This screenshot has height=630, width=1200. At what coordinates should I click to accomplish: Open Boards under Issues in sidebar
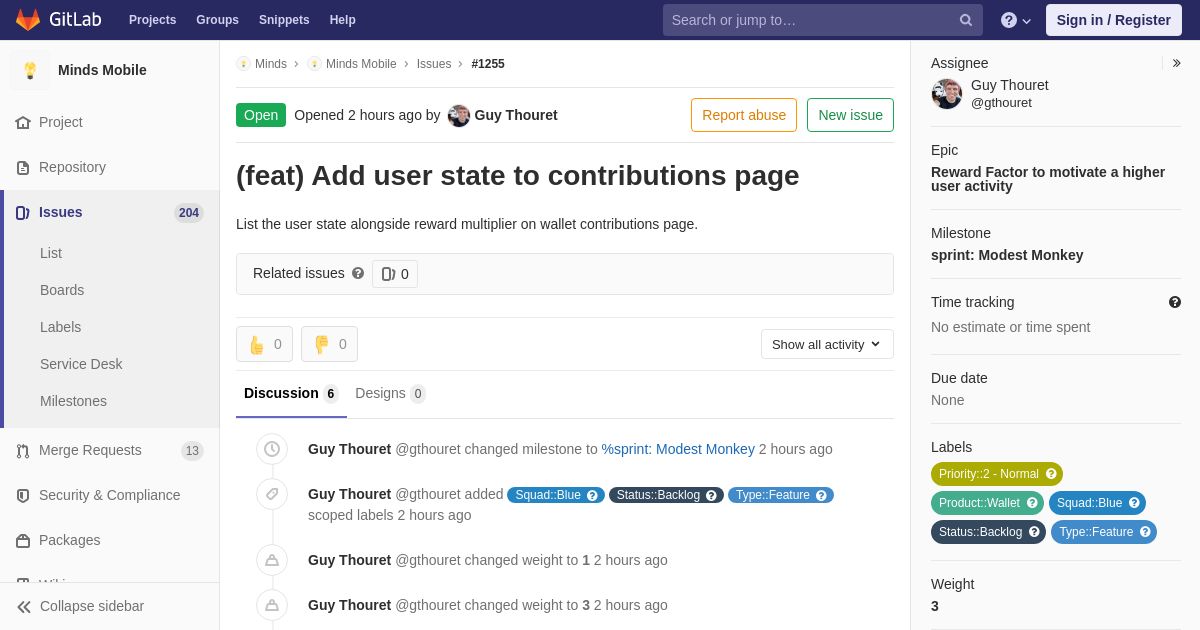pyautogui.click(x=62, y=290)
